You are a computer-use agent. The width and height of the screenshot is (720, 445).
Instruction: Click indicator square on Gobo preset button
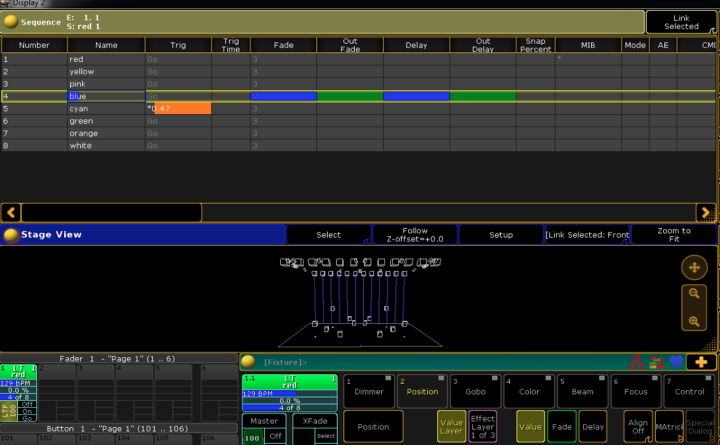click(495, 378)
